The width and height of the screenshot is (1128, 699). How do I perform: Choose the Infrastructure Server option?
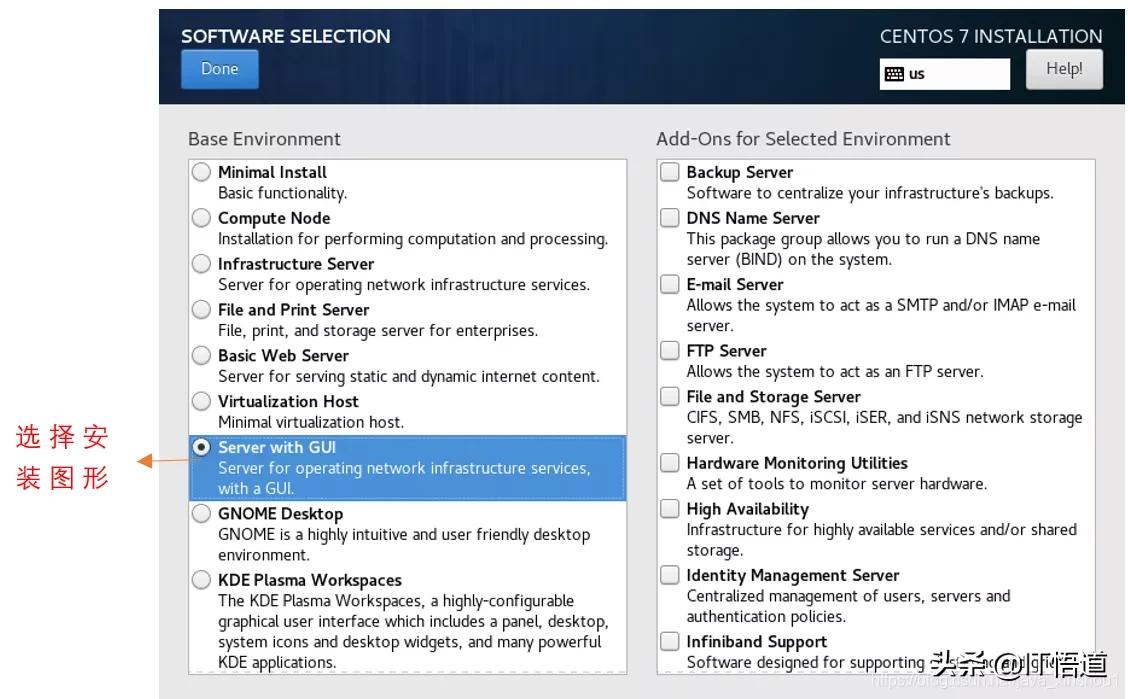pos(201,264)
